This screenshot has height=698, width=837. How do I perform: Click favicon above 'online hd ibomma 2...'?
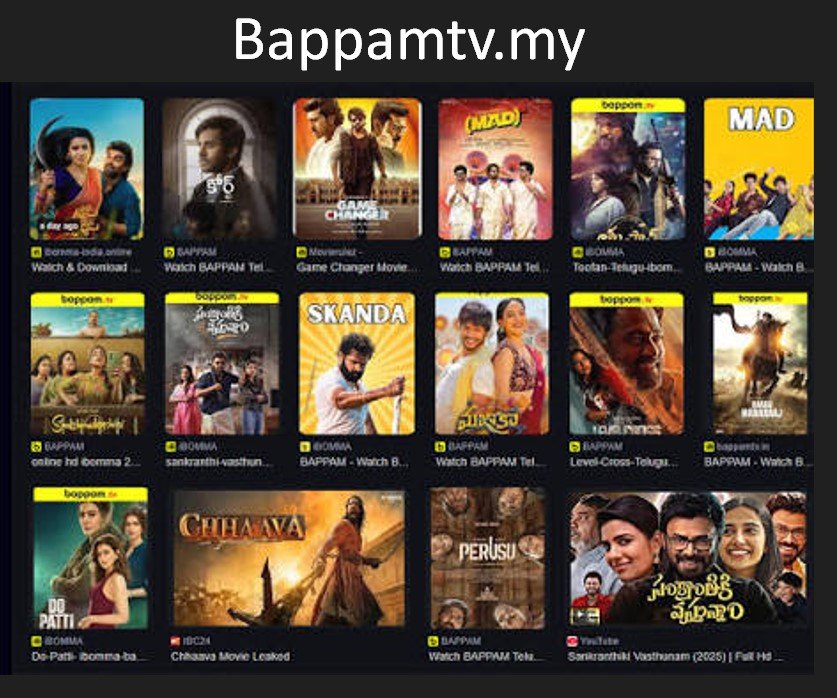coord(36,446)
